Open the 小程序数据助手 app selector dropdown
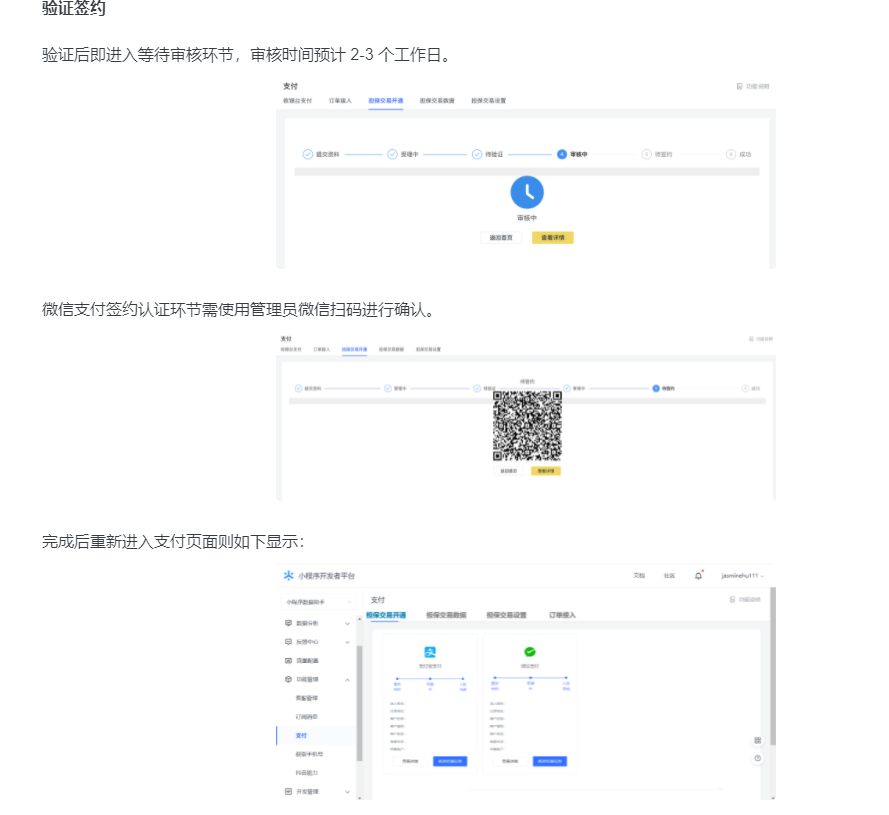The image size is (889, 815). click(x=318, y=602)
